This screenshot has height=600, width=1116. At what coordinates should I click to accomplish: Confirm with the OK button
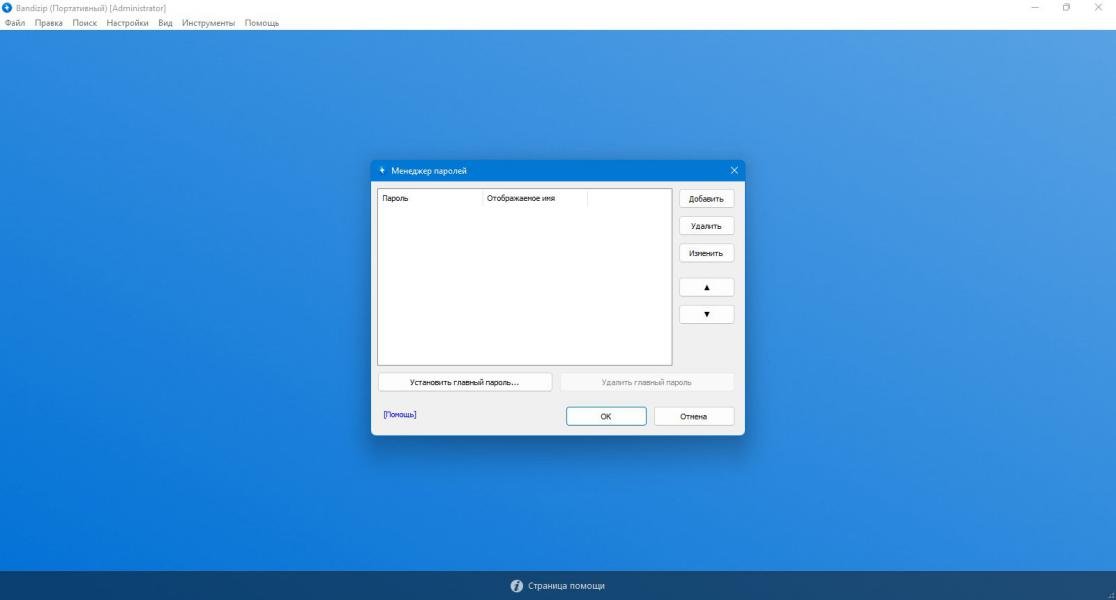click(x=606, y=416)
